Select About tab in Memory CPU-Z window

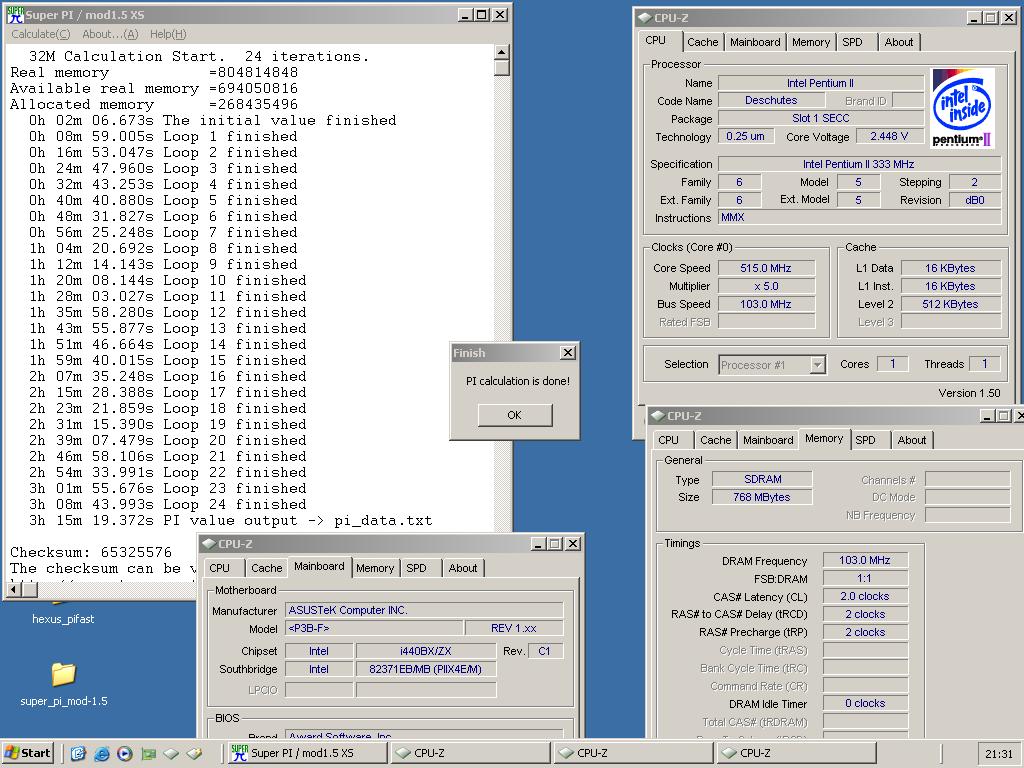pos(912,440)
